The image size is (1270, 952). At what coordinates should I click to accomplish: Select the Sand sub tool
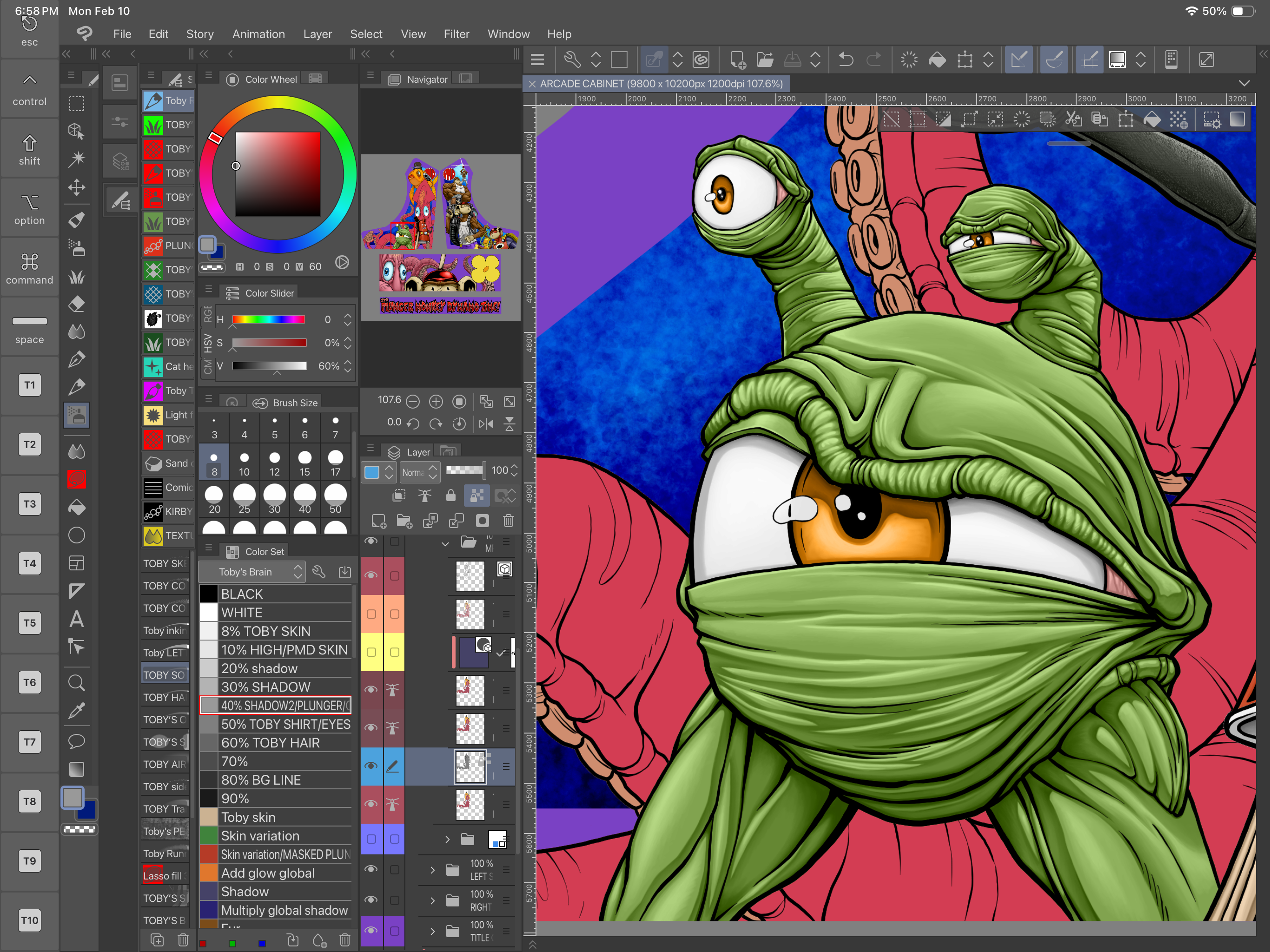168,463
